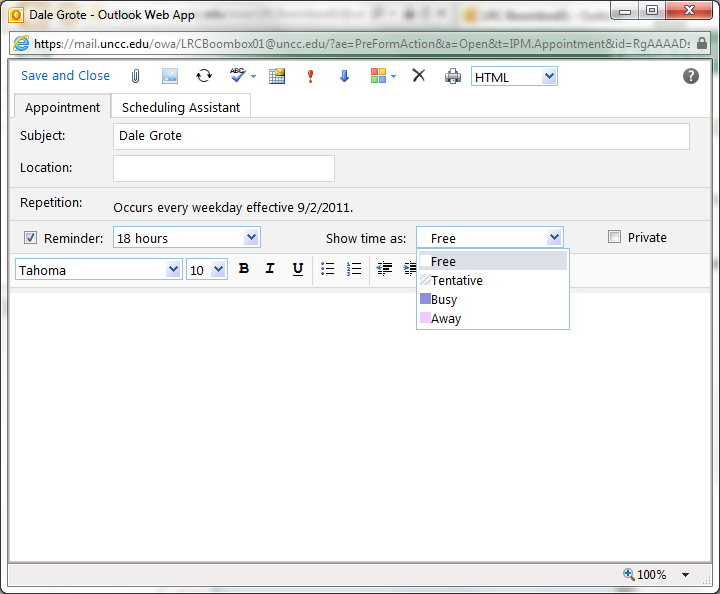The width and height of the screenshot is (720, 594).
Task: Expand the Tahoma font dropdown
Action: [x=173, y=270]
